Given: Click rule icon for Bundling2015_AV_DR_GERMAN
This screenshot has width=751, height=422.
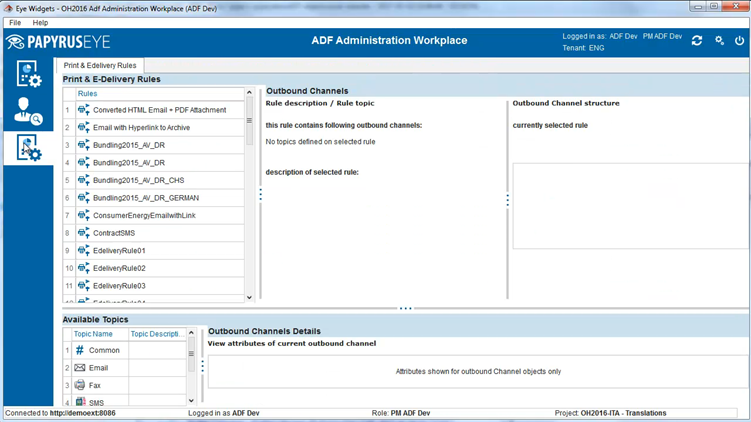Looking at the screenshot, I should (84, 198).
